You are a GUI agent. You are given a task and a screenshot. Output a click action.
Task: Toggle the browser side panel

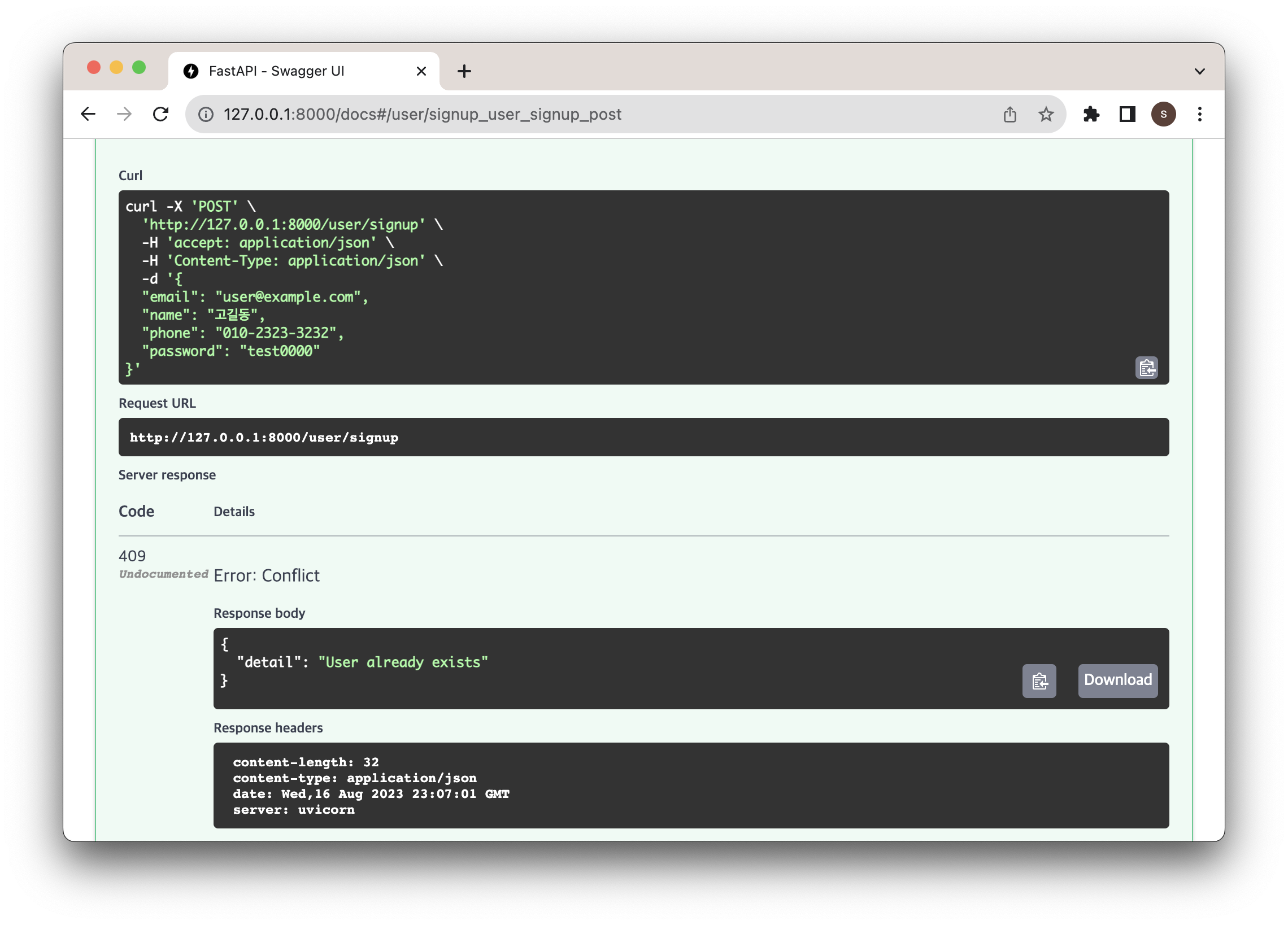[x=1126, y=114]
